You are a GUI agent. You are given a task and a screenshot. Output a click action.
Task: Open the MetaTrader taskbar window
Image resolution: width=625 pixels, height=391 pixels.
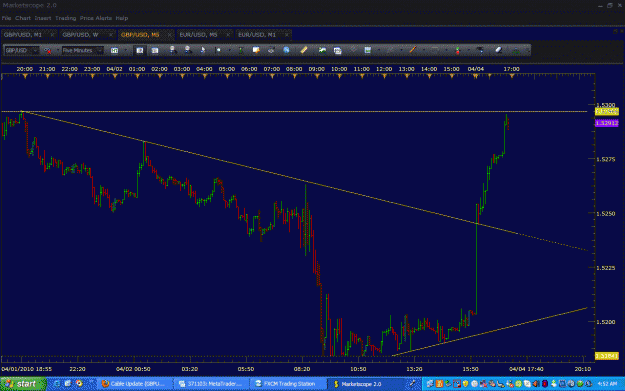click(211, 384)
